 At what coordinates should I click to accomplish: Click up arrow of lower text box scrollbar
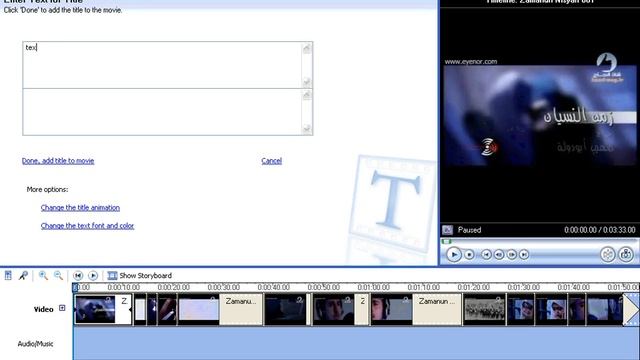307,95
